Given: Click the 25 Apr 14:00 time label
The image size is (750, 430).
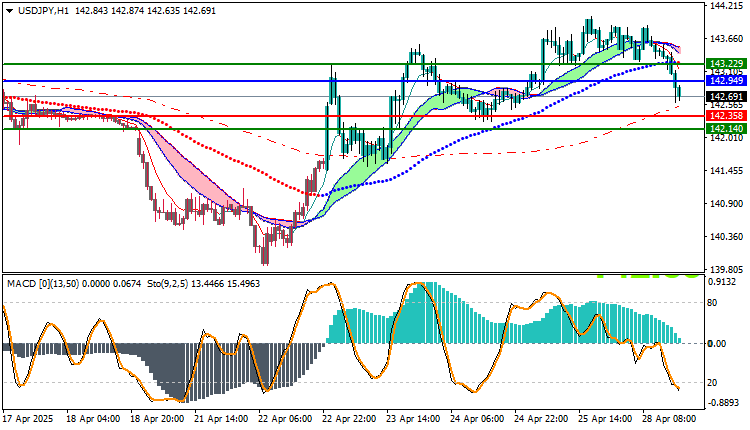Looking at the screenshot, I should [605, 419].
